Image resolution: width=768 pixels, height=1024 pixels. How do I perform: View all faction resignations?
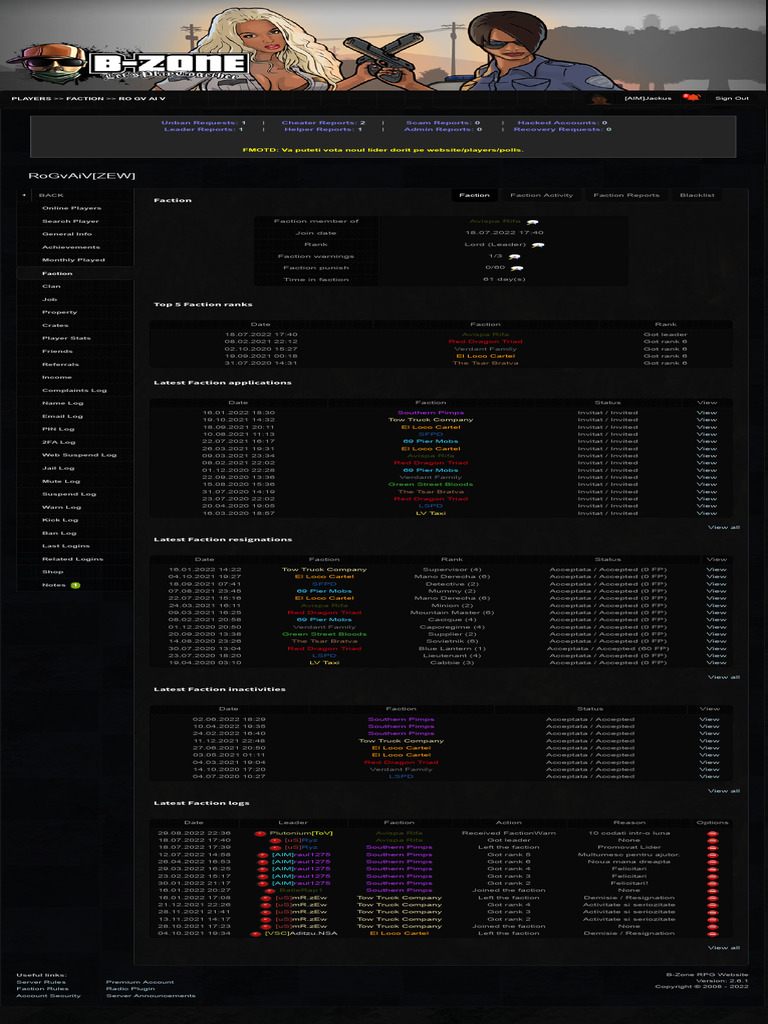tap(724, 677)
